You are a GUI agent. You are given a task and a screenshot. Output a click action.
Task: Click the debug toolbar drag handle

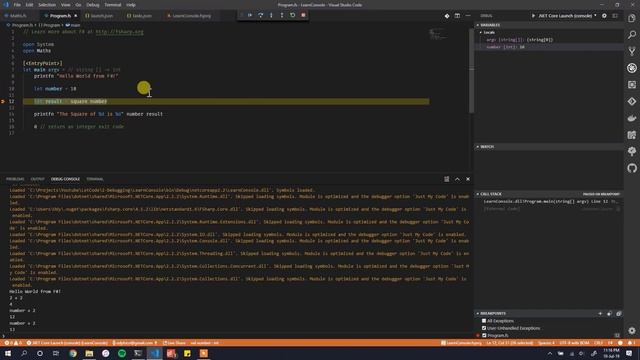(x=241, y=15)
